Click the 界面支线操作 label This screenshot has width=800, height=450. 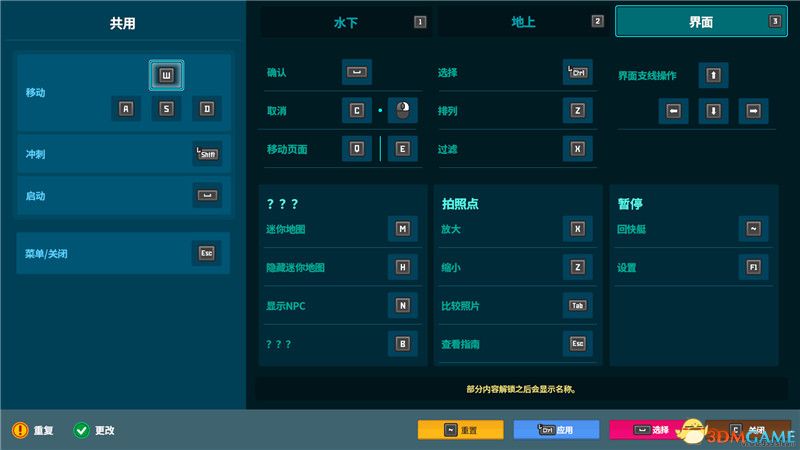[x=647, y=76]
